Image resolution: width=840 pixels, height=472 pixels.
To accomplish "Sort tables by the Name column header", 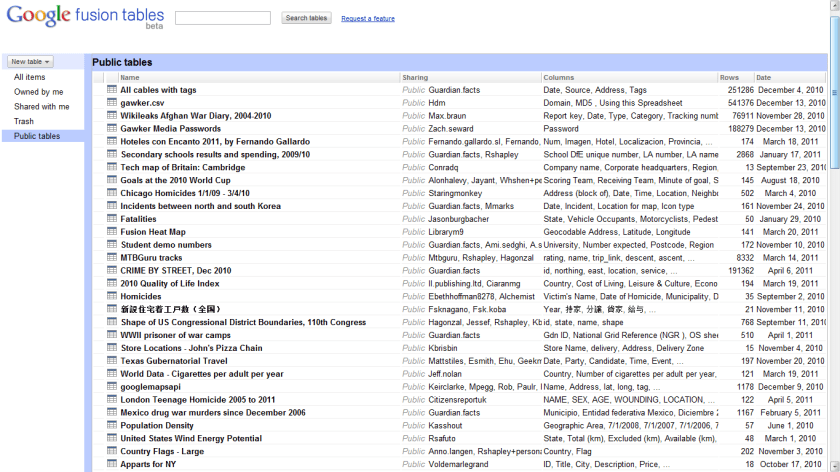I will point(130,77).
